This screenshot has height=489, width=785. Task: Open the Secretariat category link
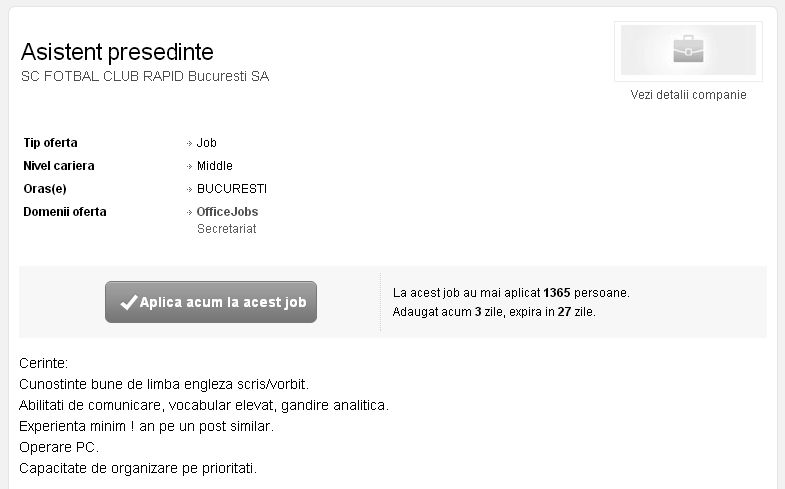(x=226, y=229)
